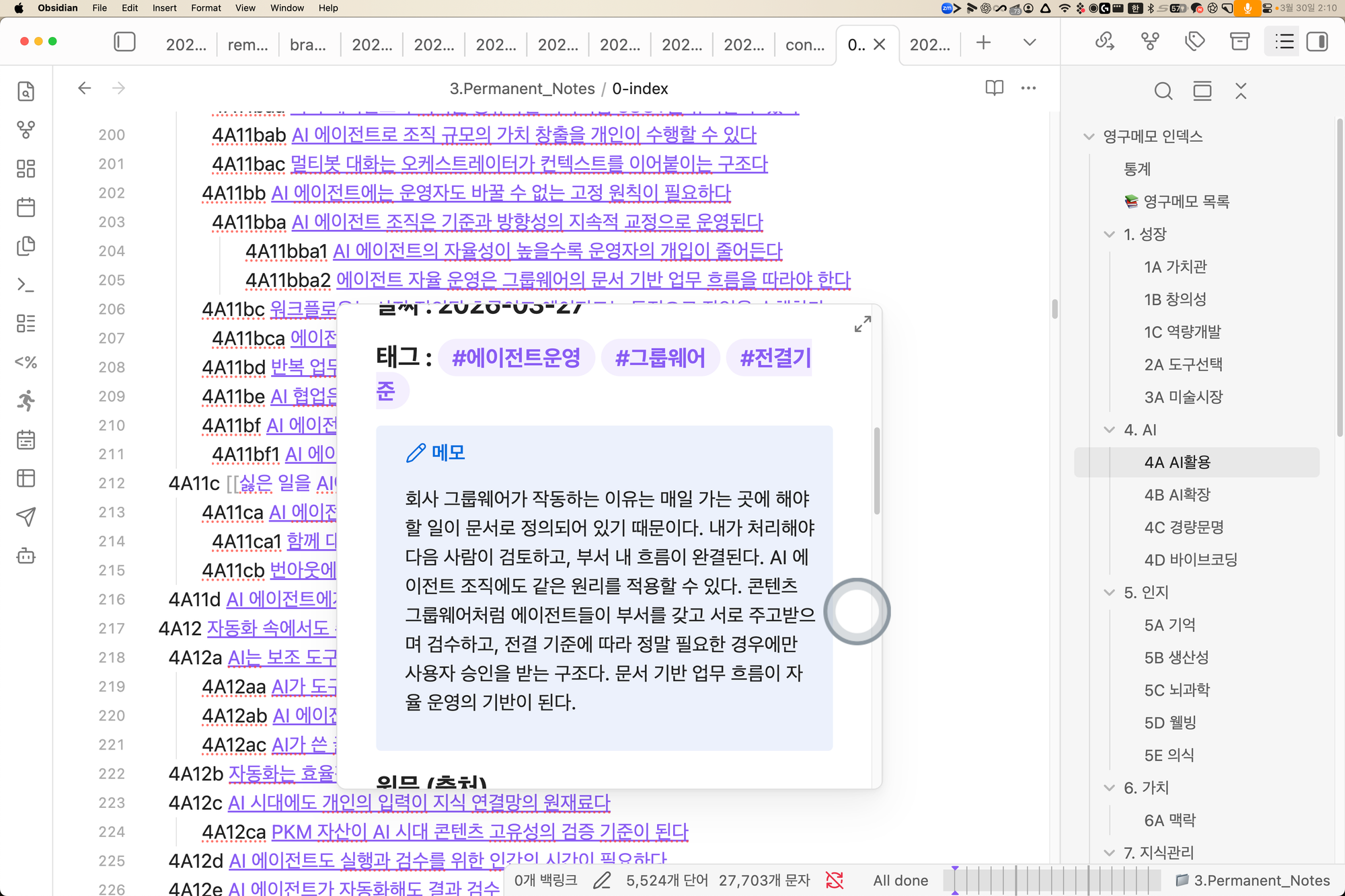Click the status bar timeline slider
Viewport: 1345px width, 896px height.
pos(1052,880)
